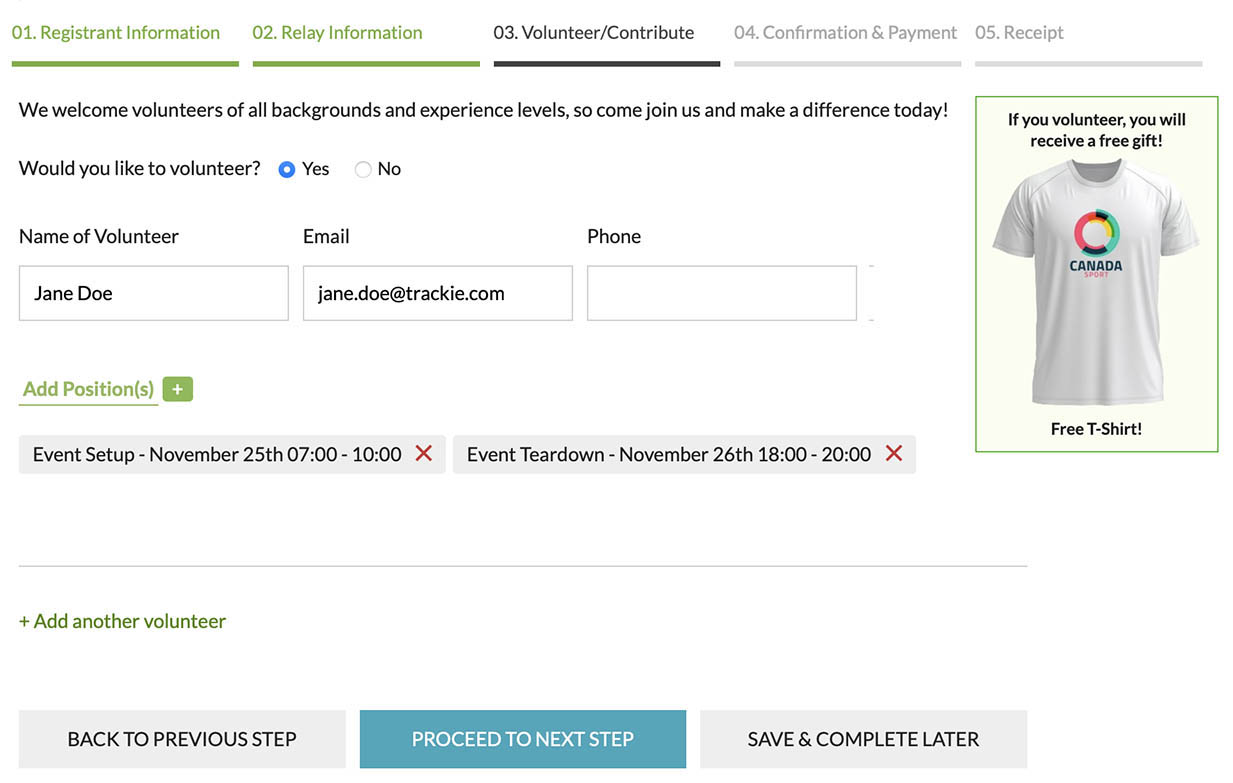The height and width of the screenshot is (783, 1233).
Task: Remove the Event Setup position
Action: [x=424, y=454]
